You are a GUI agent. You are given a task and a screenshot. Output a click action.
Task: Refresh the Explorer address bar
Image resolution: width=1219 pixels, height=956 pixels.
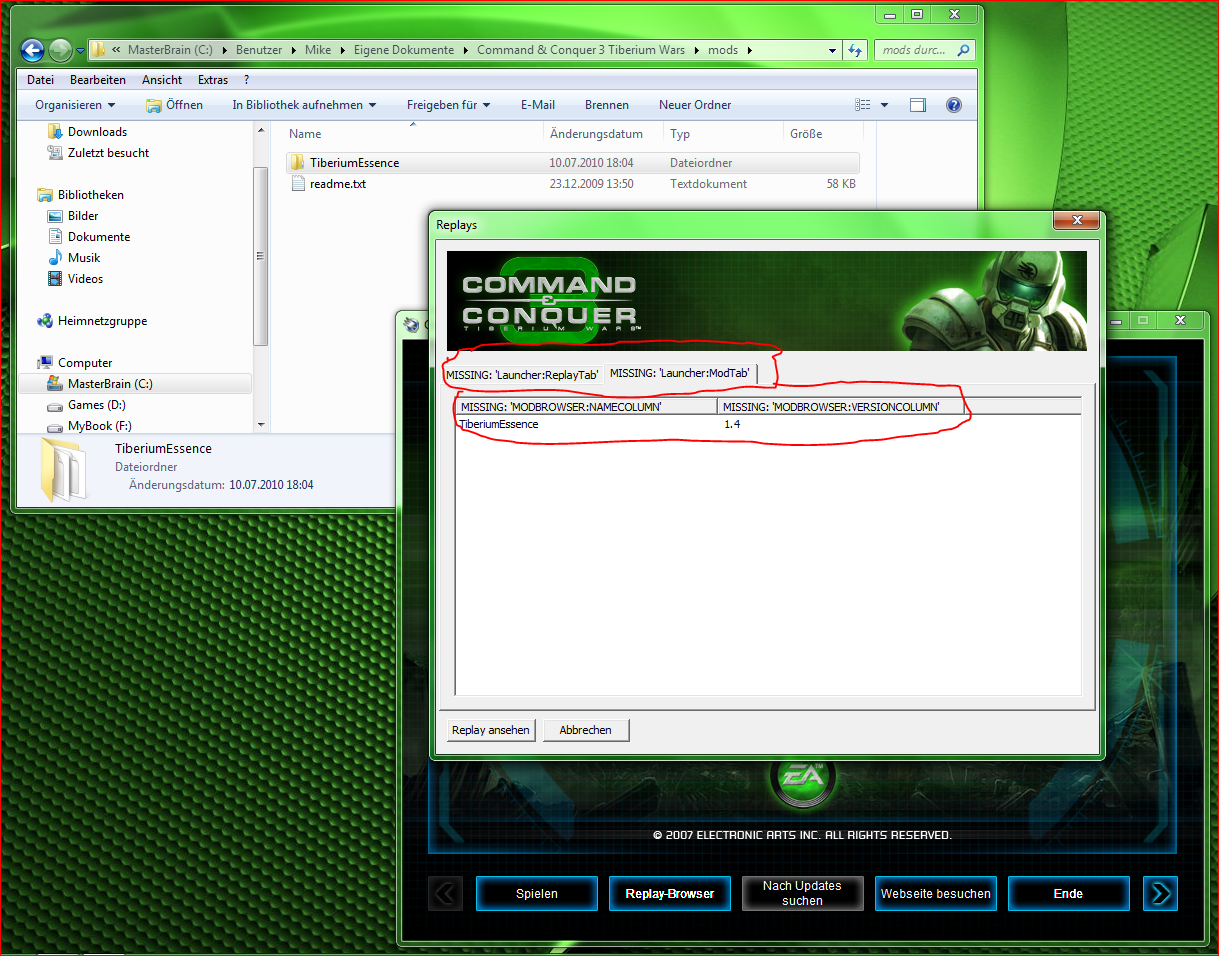855,50
